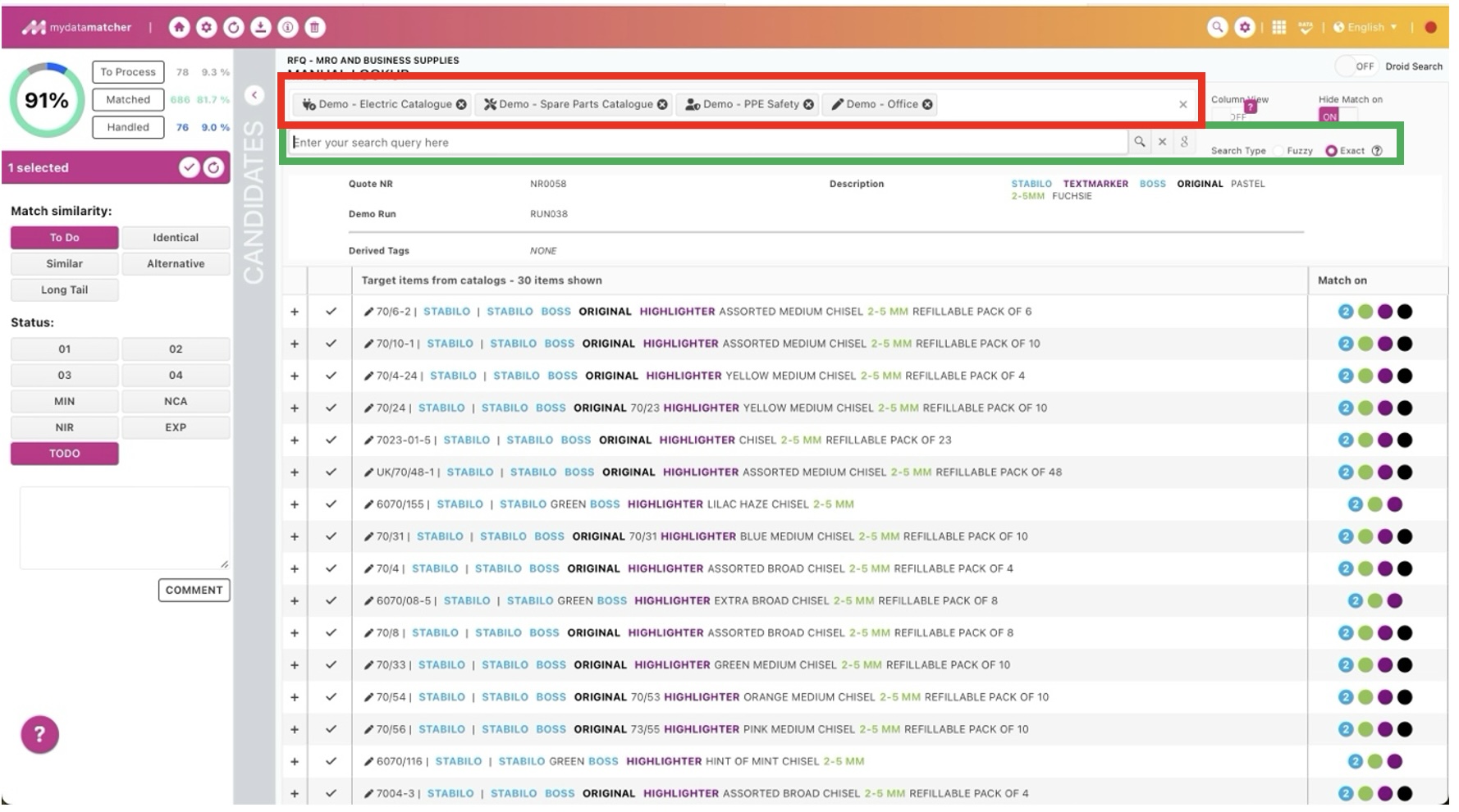Click the Column View help badge
The width and height of the screenshot is (1459, 812).
coord(1251,107)
